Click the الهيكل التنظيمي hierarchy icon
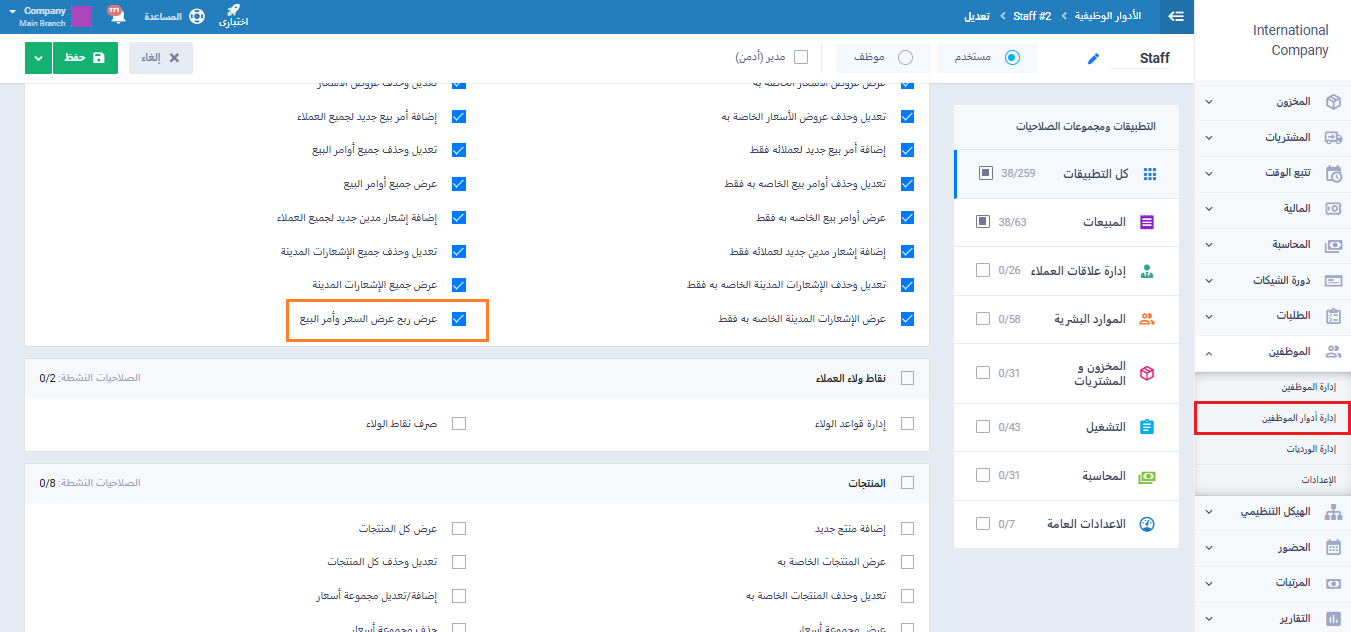The width and height of the screenshot is (1351, 632). (1332, 512)
